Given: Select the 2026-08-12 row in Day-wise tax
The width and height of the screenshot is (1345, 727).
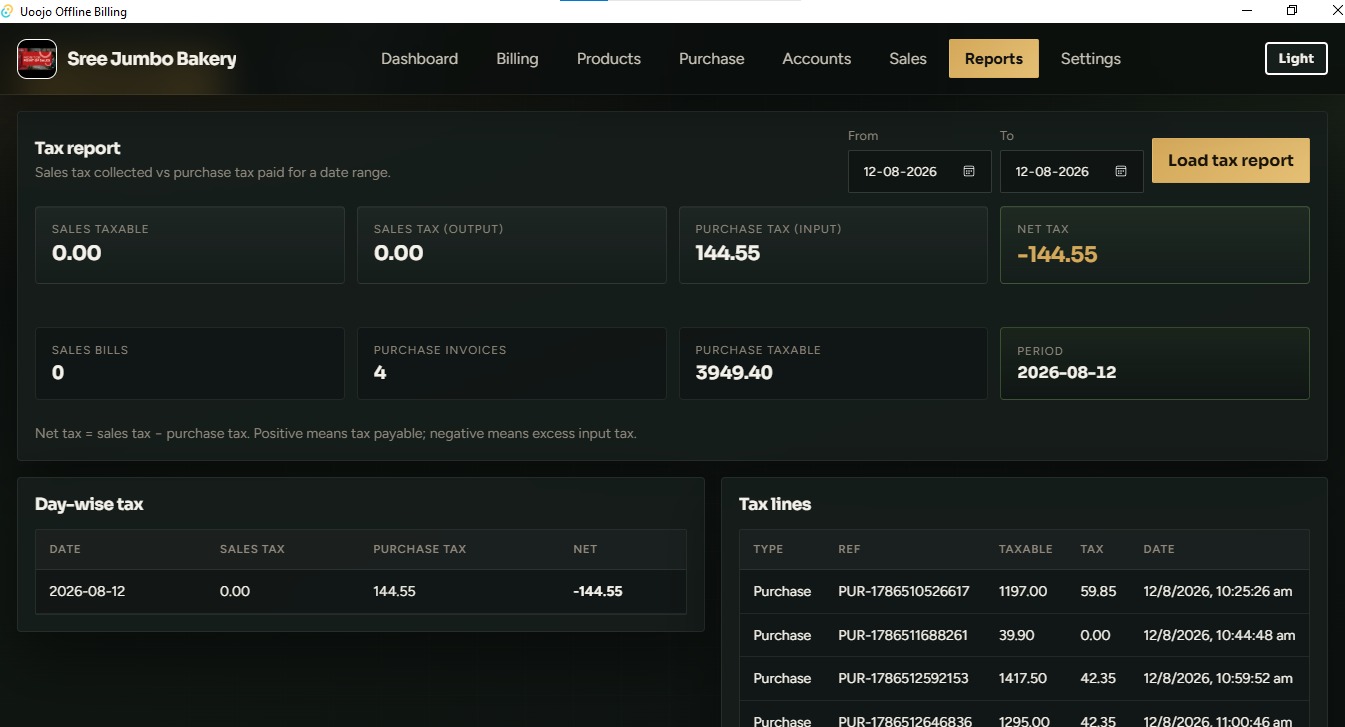Looking at the screenshot, I should click(361, 591).
